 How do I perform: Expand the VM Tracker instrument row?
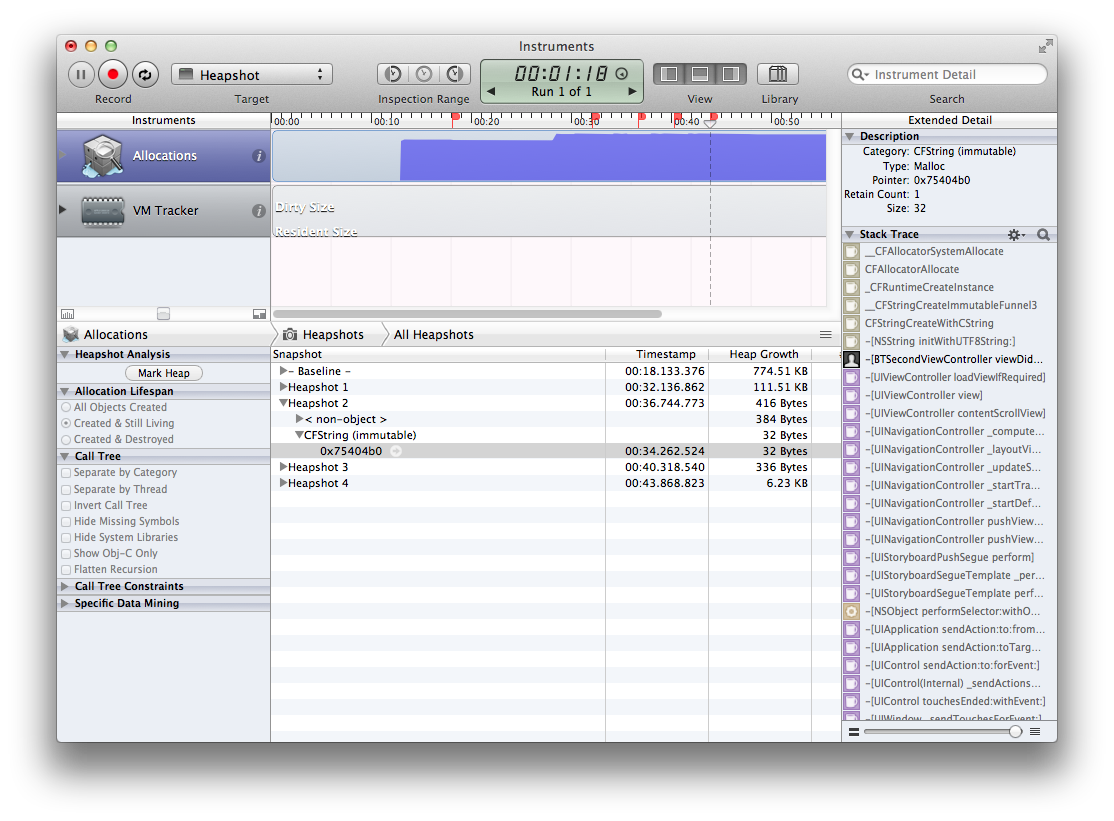(x=63, y=210)
